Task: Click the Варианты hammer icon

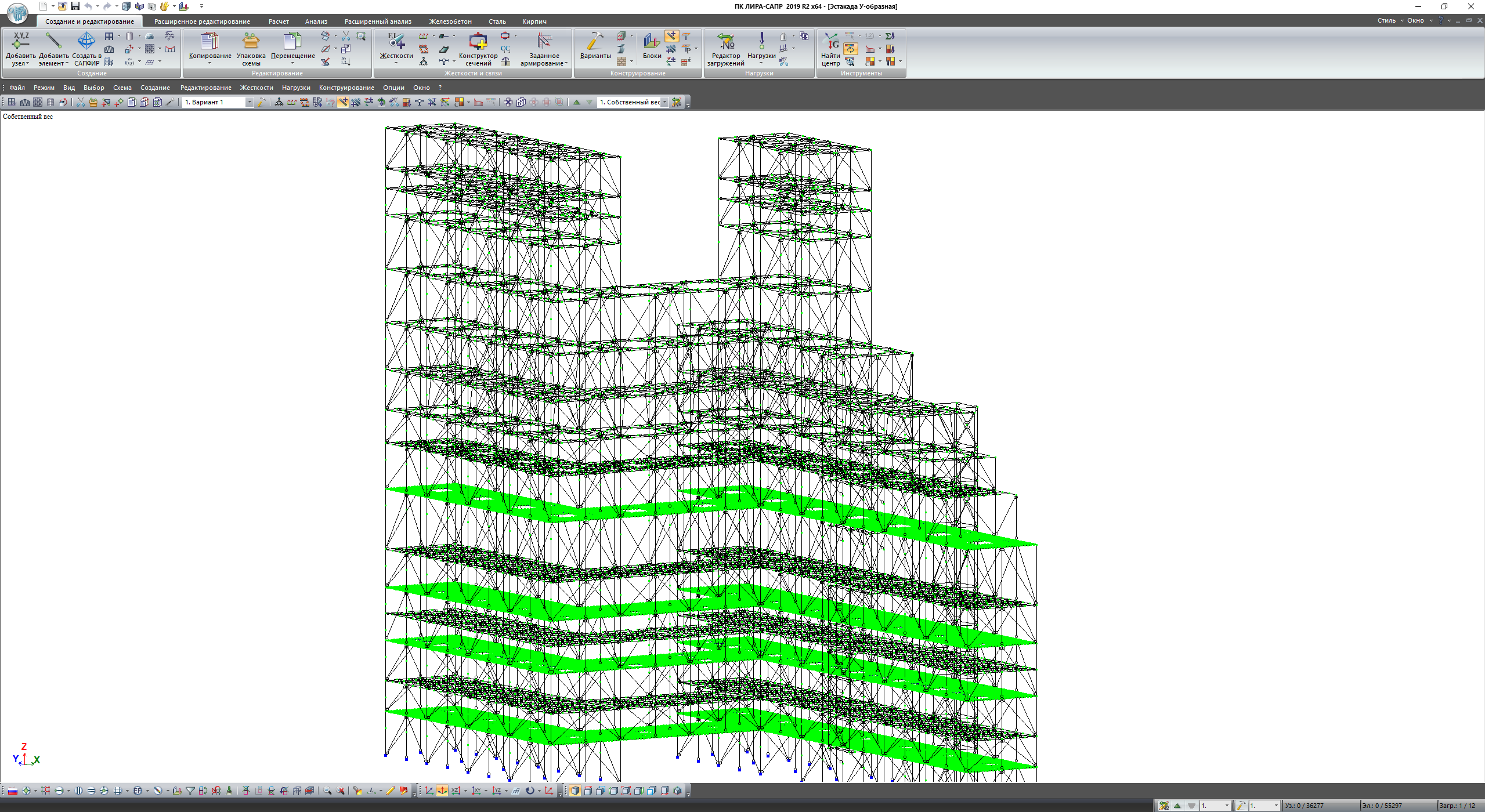Action: pos(595,41)
